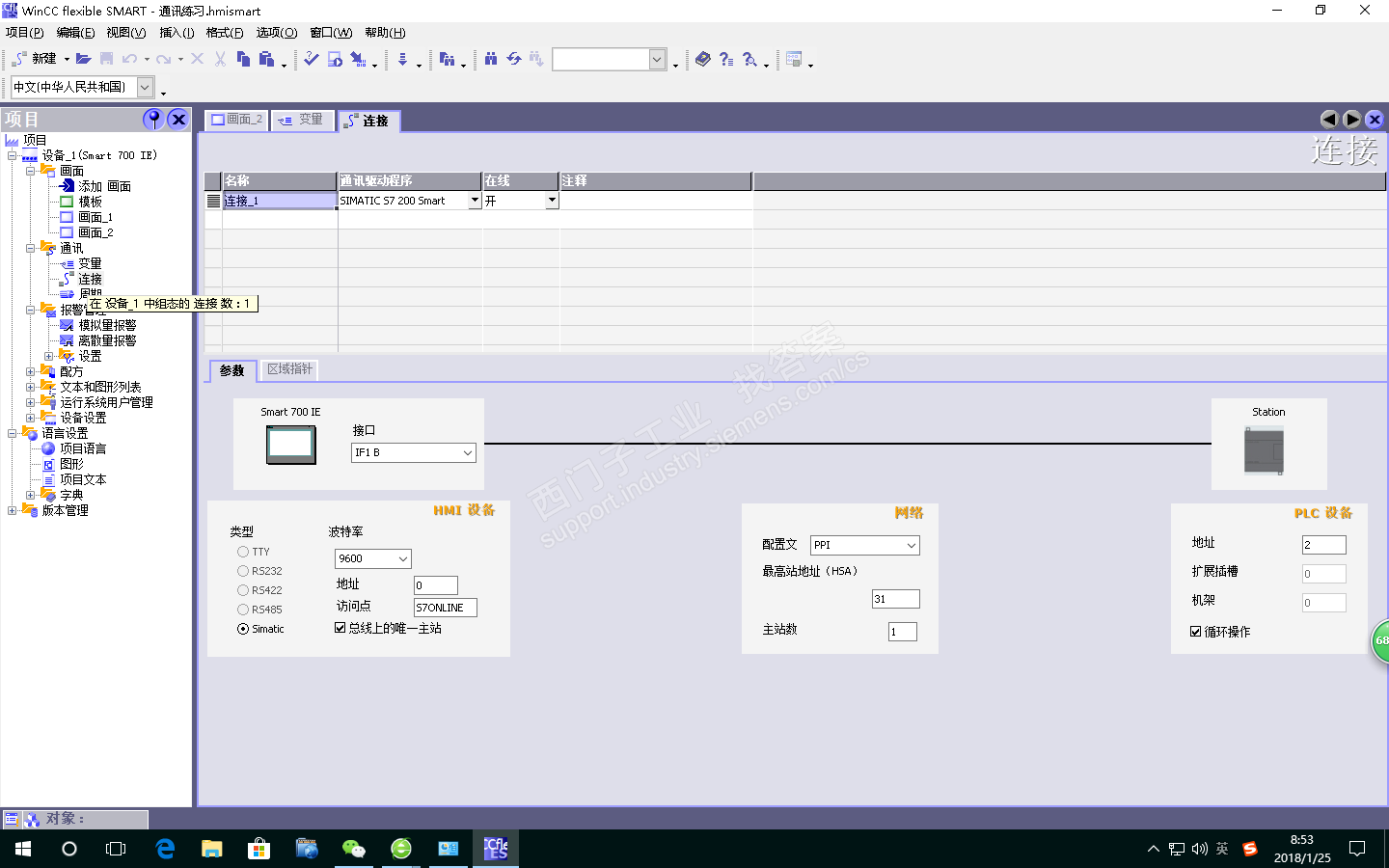Start runtime simulation icon
This screenshot has height=868, width=1389.
point(335,59)
